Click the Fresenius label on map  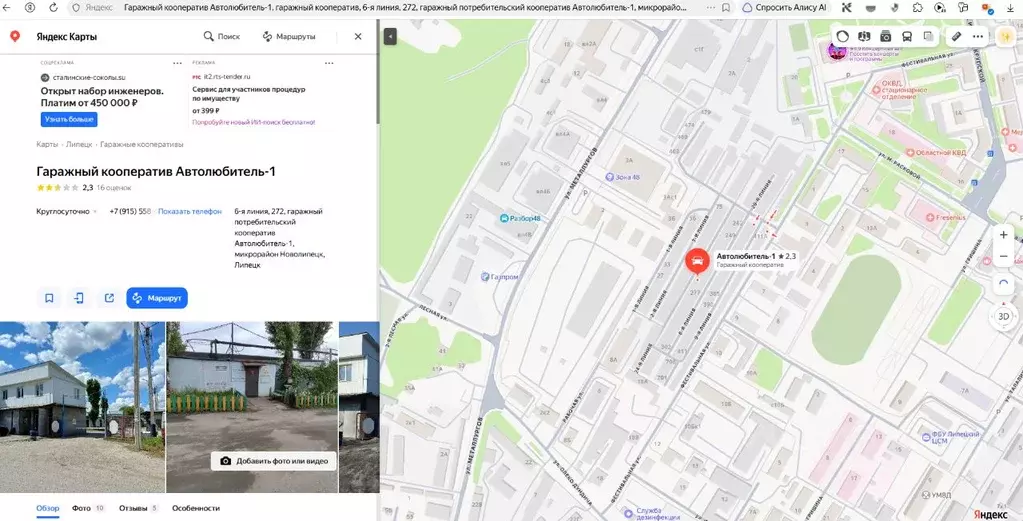[x=945, y=217]
